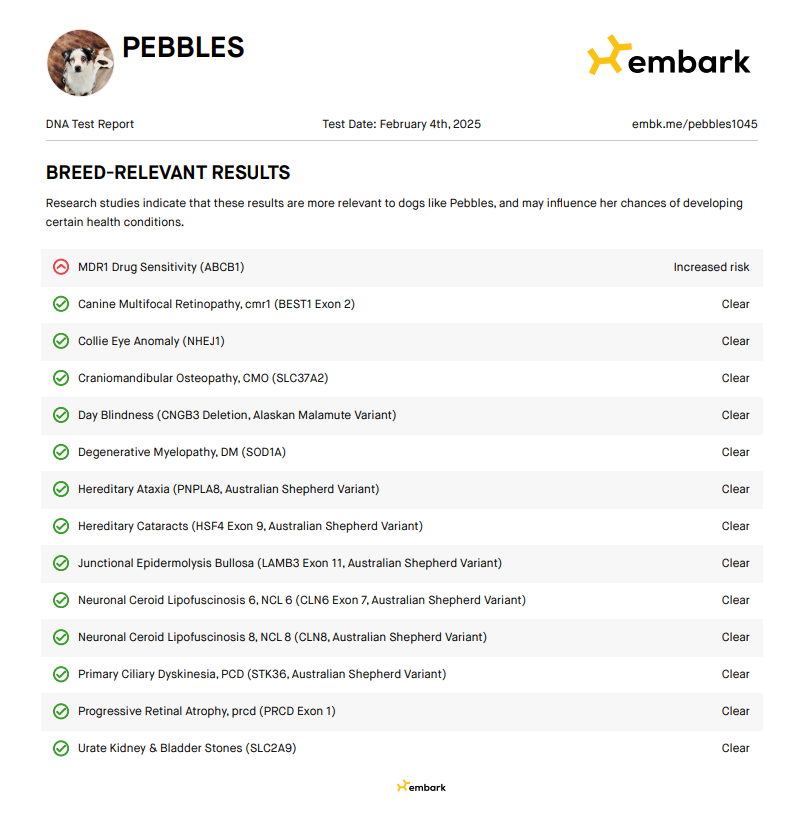Click the Neuronal Ceroid Lipofuscinosis 6 entry

click(x=302, y=600)
